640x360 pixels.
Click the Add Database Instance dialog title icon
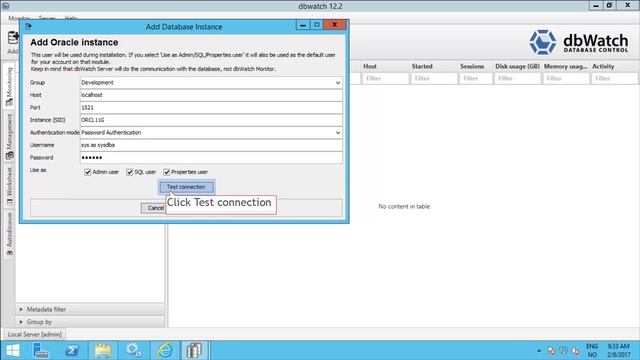(x=28, y=27)
